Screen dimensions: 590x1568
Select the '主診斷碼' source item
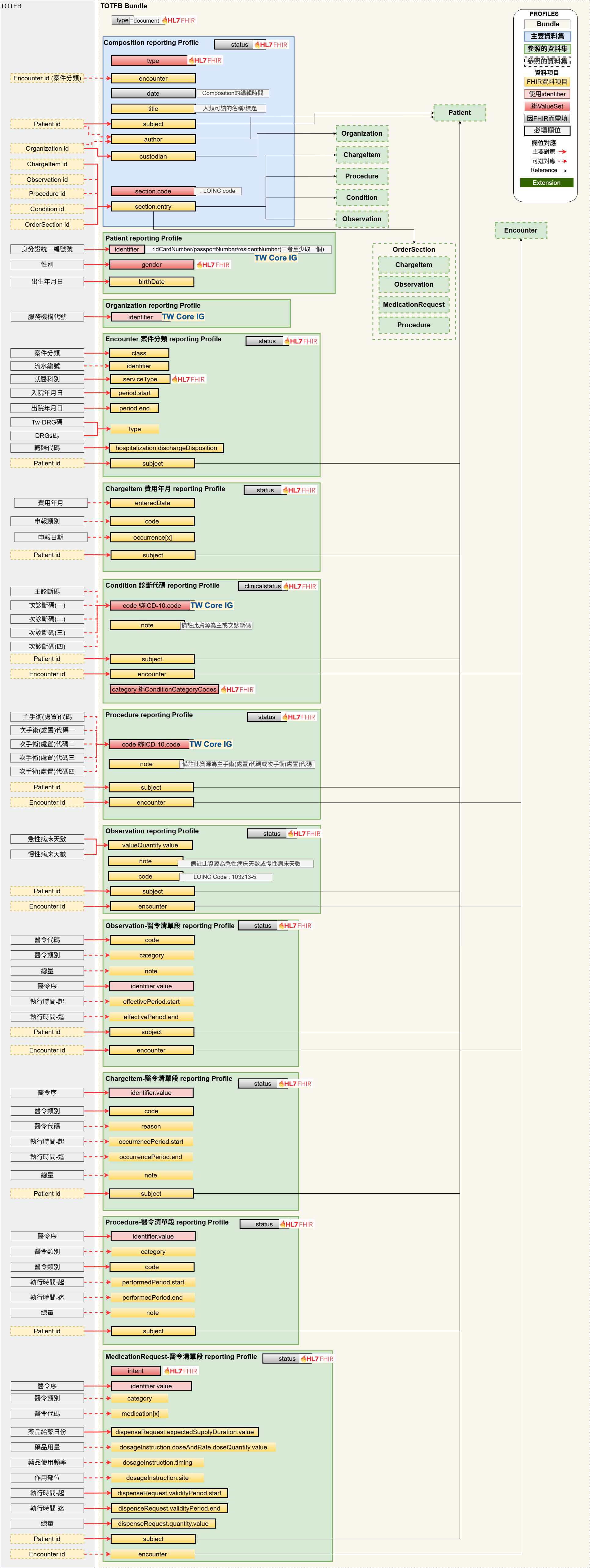[47, 591]
